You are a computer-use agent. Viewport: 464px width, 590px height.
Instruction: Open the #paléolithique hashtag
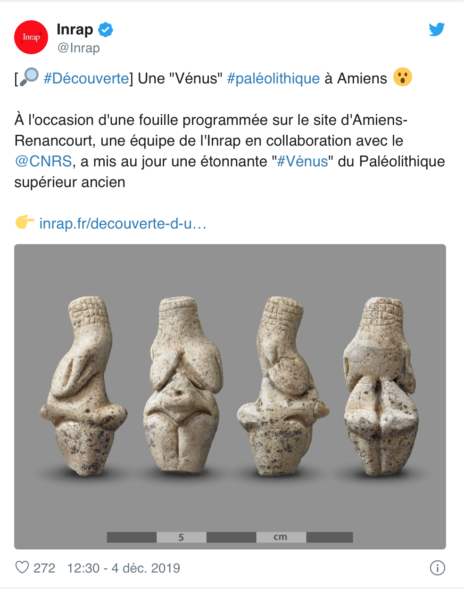[273, 79]
